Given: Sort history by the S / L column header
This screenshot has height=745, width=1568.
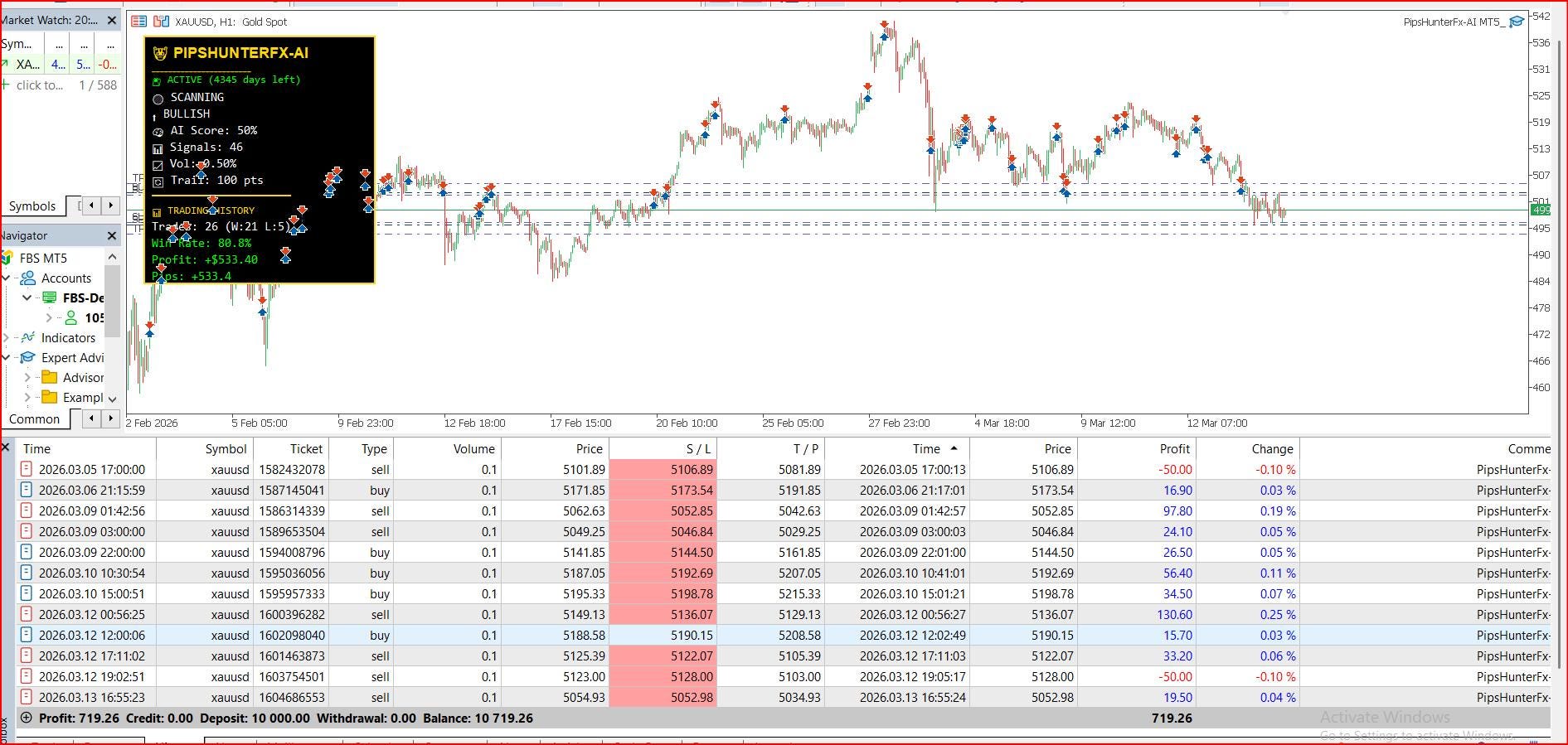Looking at the screenshot, I should point(663,448).
